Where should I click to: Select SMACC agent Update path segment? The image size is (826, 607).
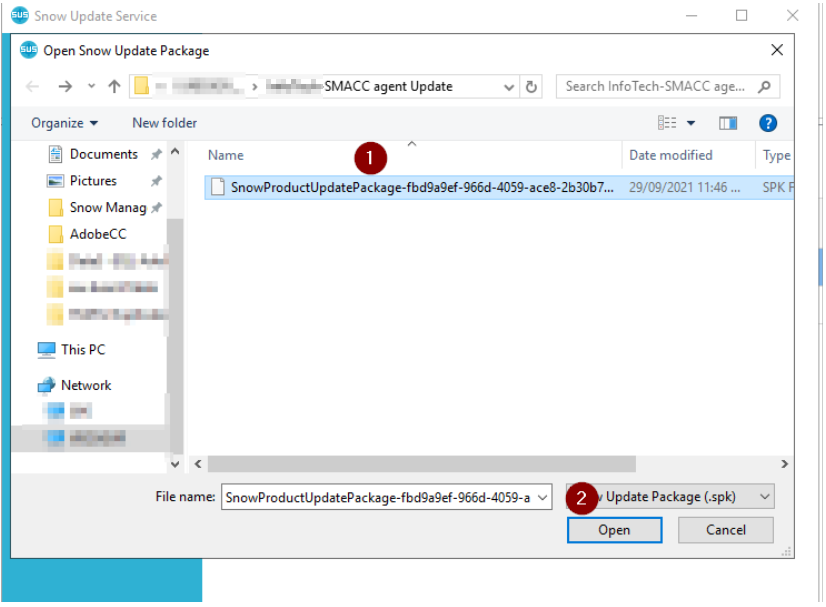[388, 86]
